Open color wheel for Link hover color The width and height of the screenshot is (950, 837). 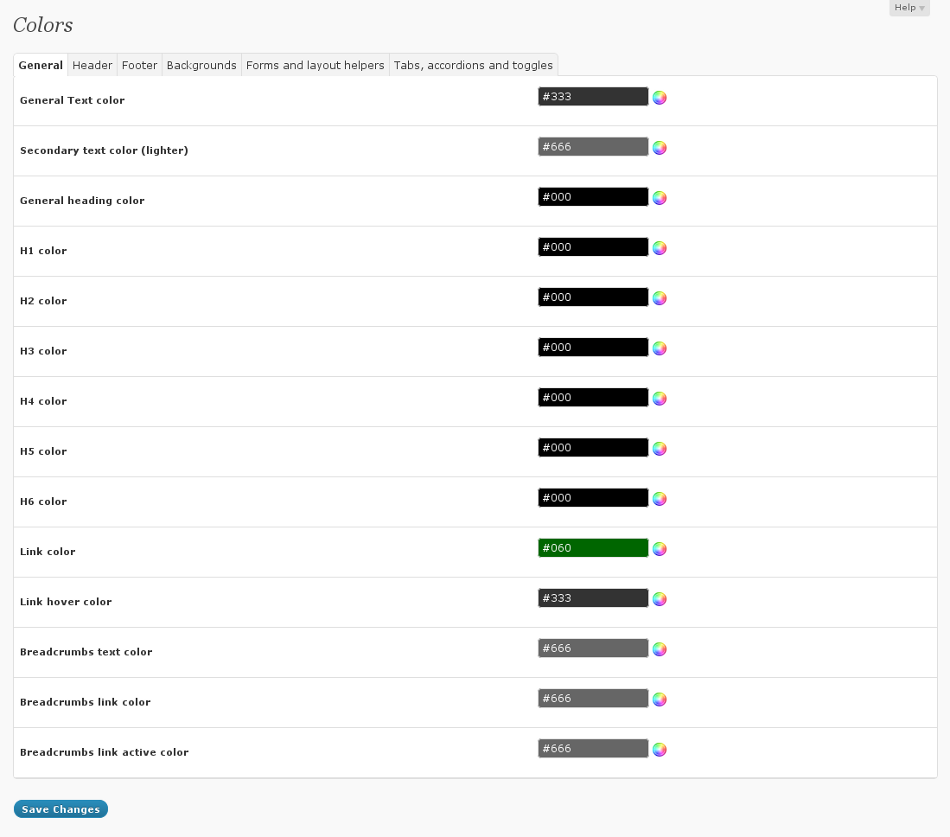659,599
